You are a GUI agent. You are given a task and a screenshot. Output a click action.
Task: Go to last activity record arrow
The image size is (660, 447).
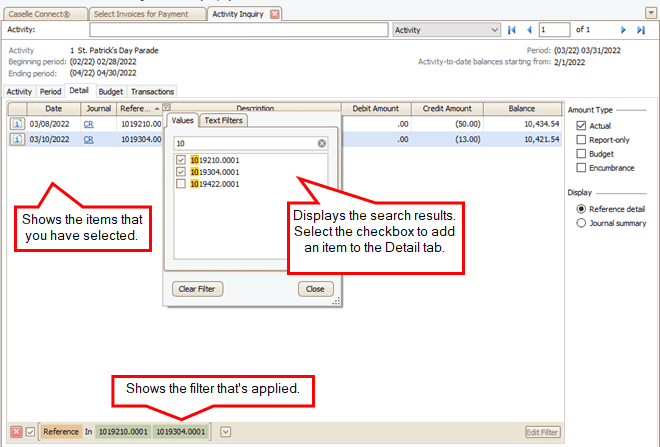640,30
